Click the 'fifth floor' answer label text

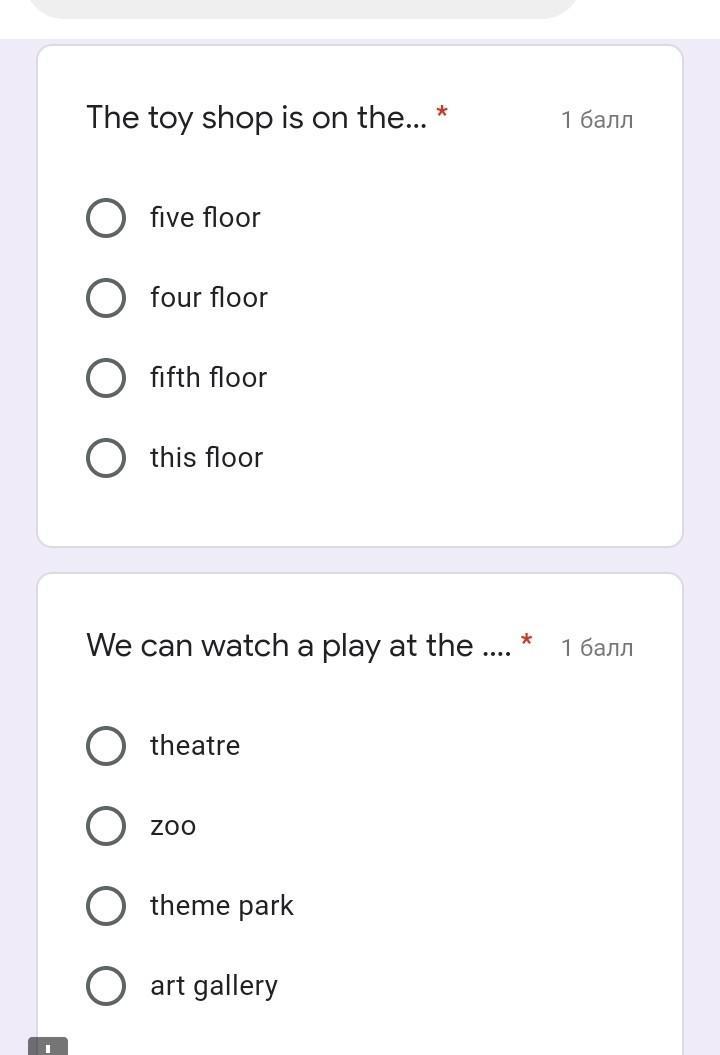(x=208, y=378)
